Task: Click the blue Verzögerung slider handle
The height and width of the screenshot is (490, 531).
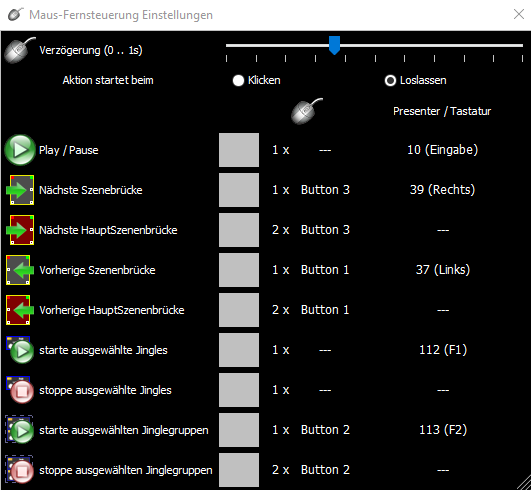Action: [x=334, y=45]
